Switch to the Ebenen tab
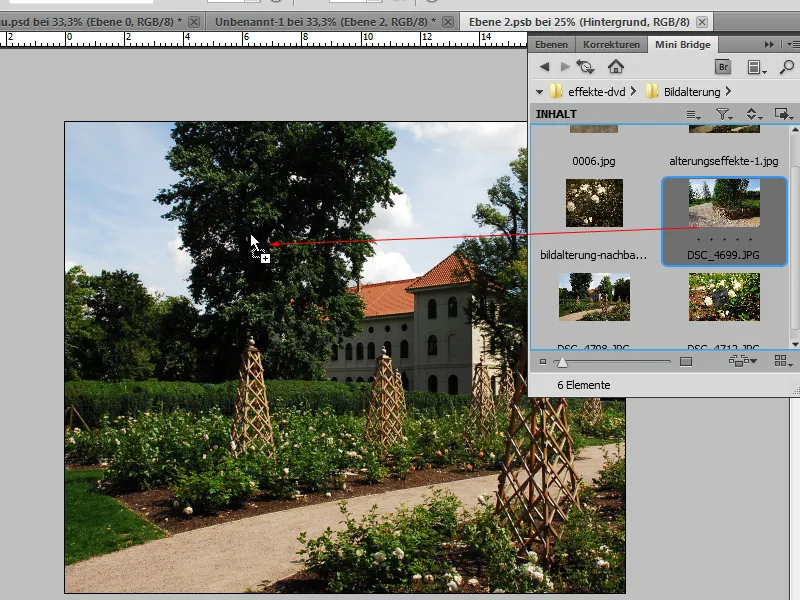 [551, 45]
